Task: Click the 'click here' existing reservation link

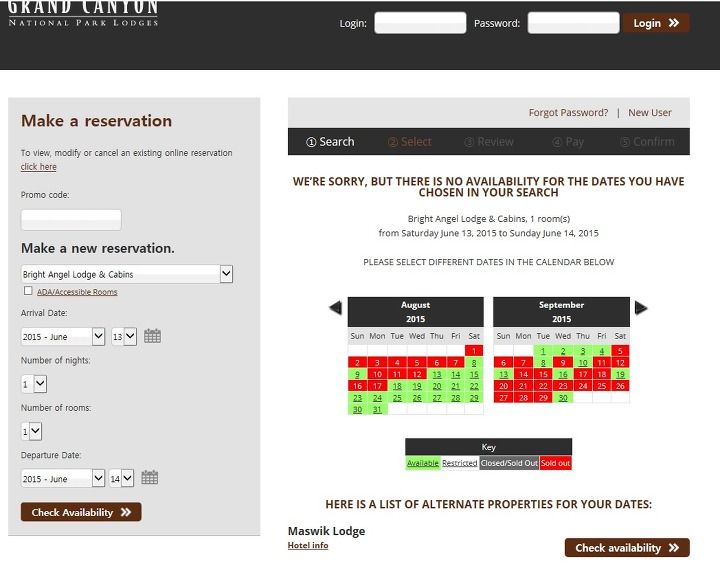Action: click(39, 167)
